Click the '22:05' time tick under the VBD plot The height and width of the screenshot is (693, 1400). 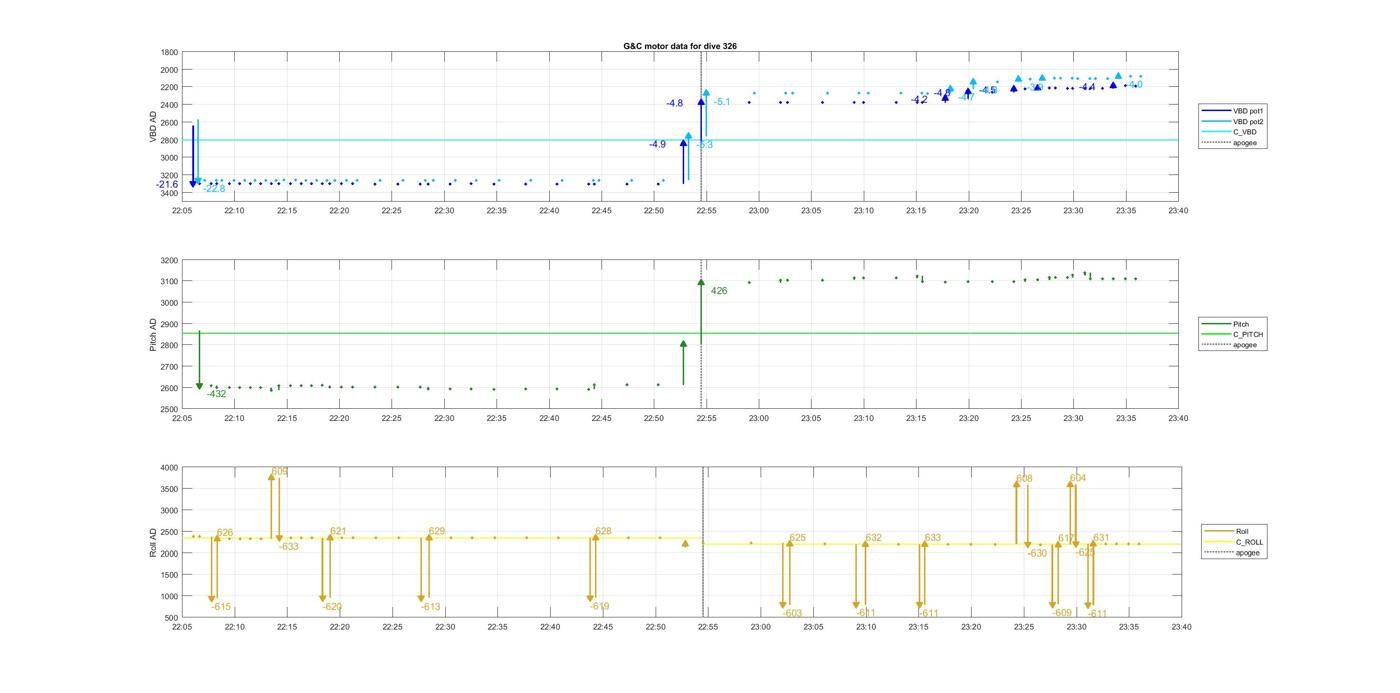pos(182,211)
